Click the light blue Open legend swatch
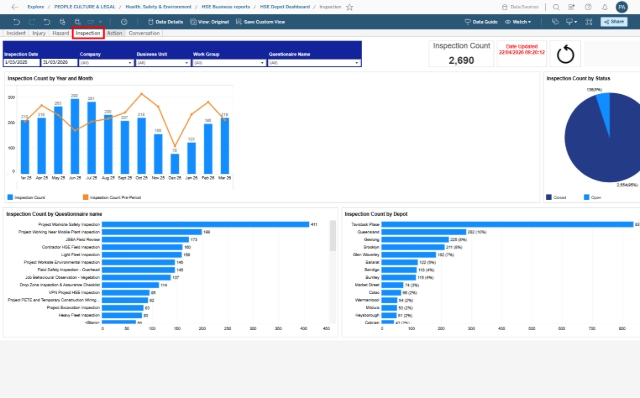Screen dimensions: 640x398 click(587, 197)
